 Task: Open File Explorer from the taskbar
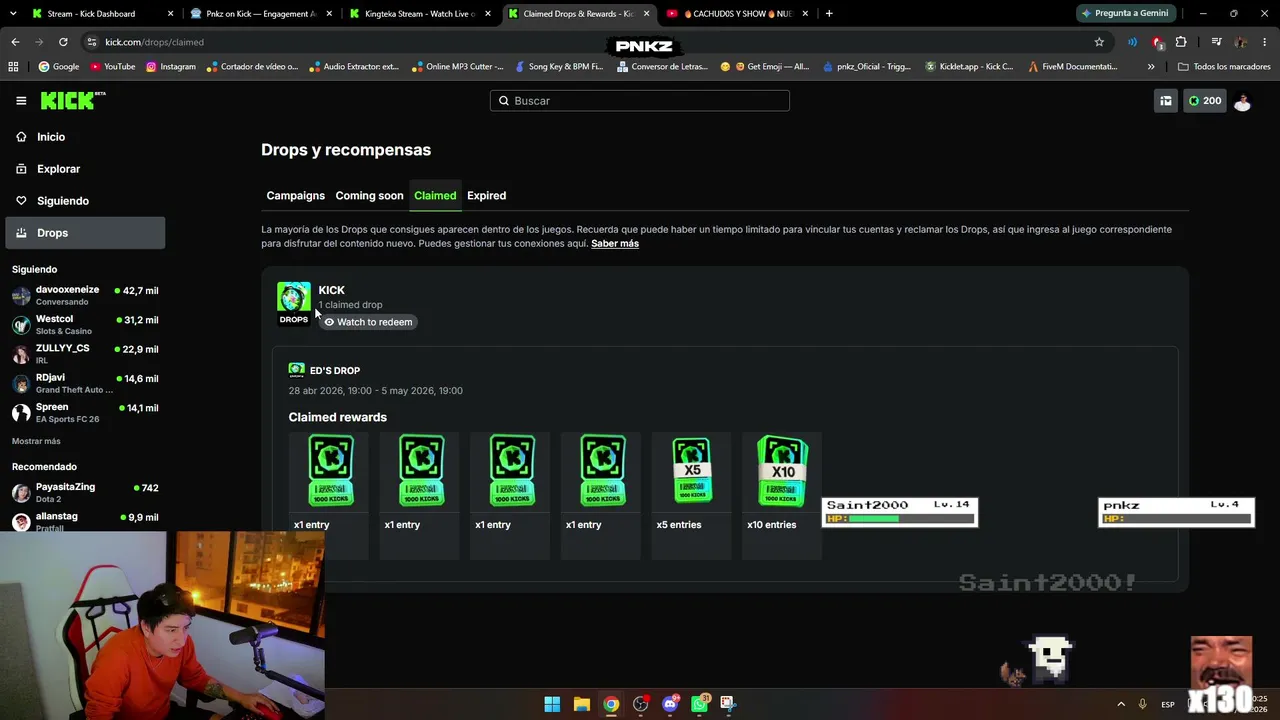581,704
